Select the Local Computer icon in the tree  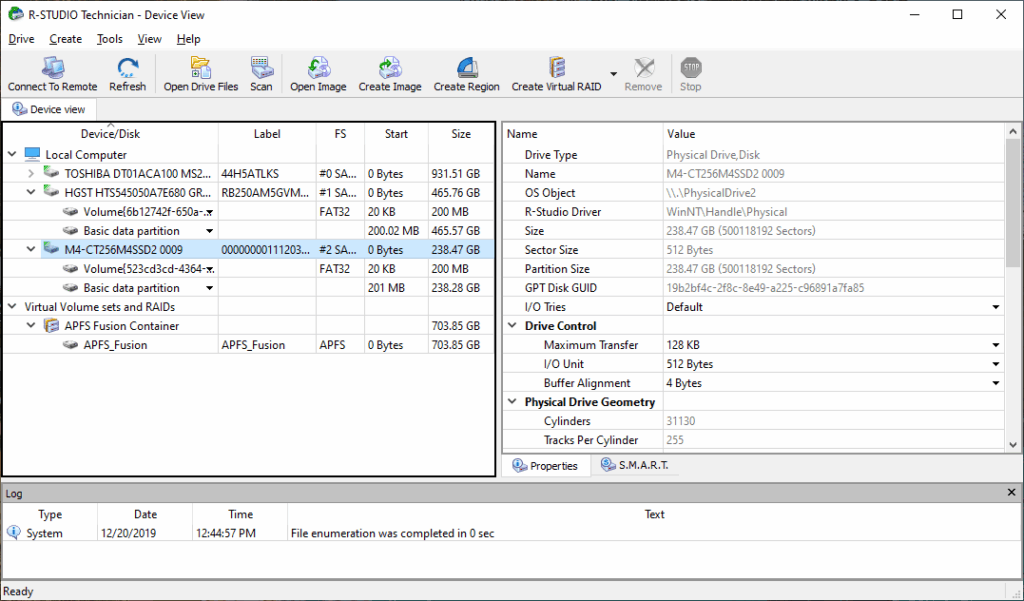click(x=33, y=155)
